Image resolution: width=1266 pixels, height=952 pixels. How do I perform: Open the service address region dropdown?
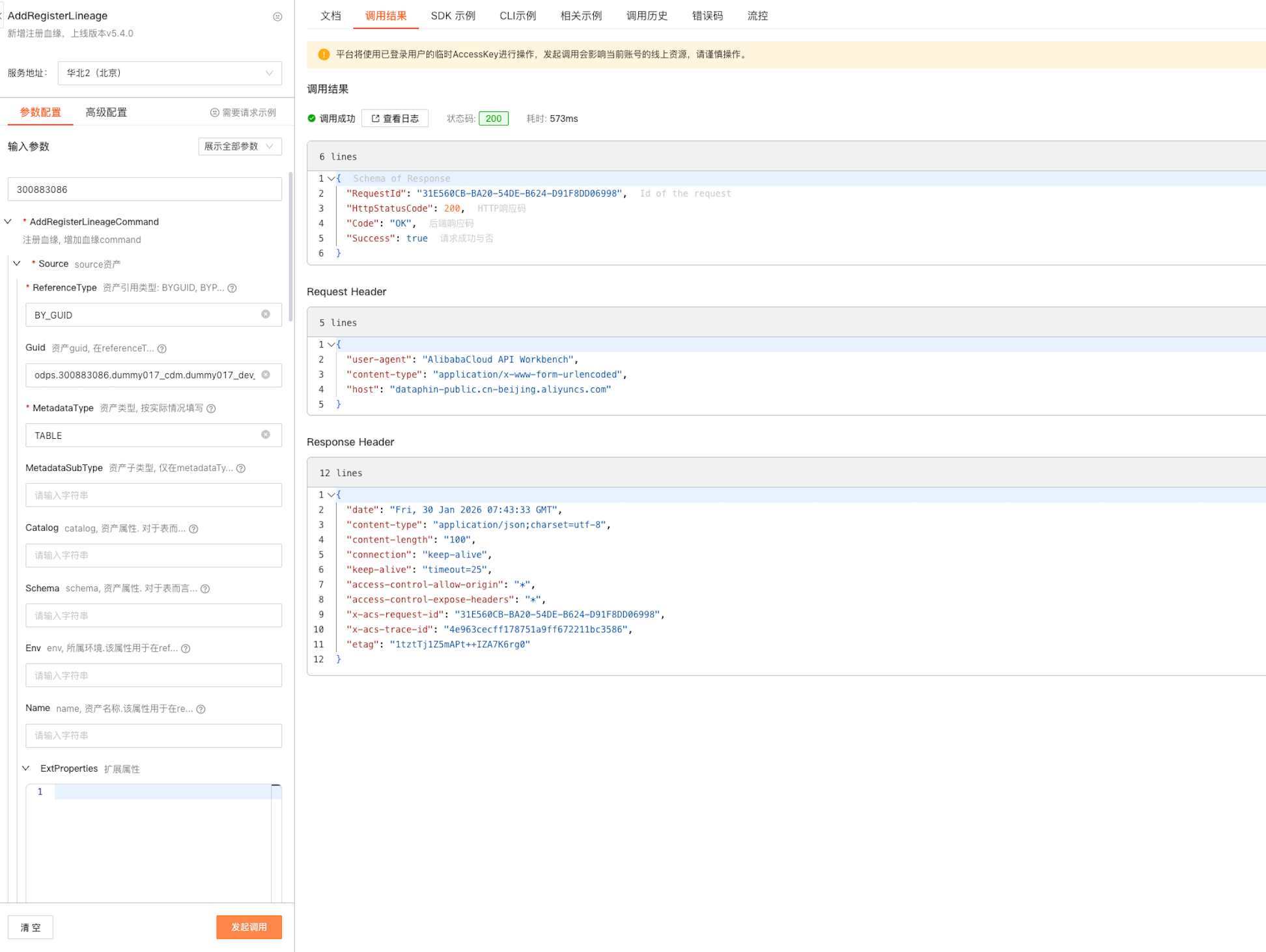169,73
